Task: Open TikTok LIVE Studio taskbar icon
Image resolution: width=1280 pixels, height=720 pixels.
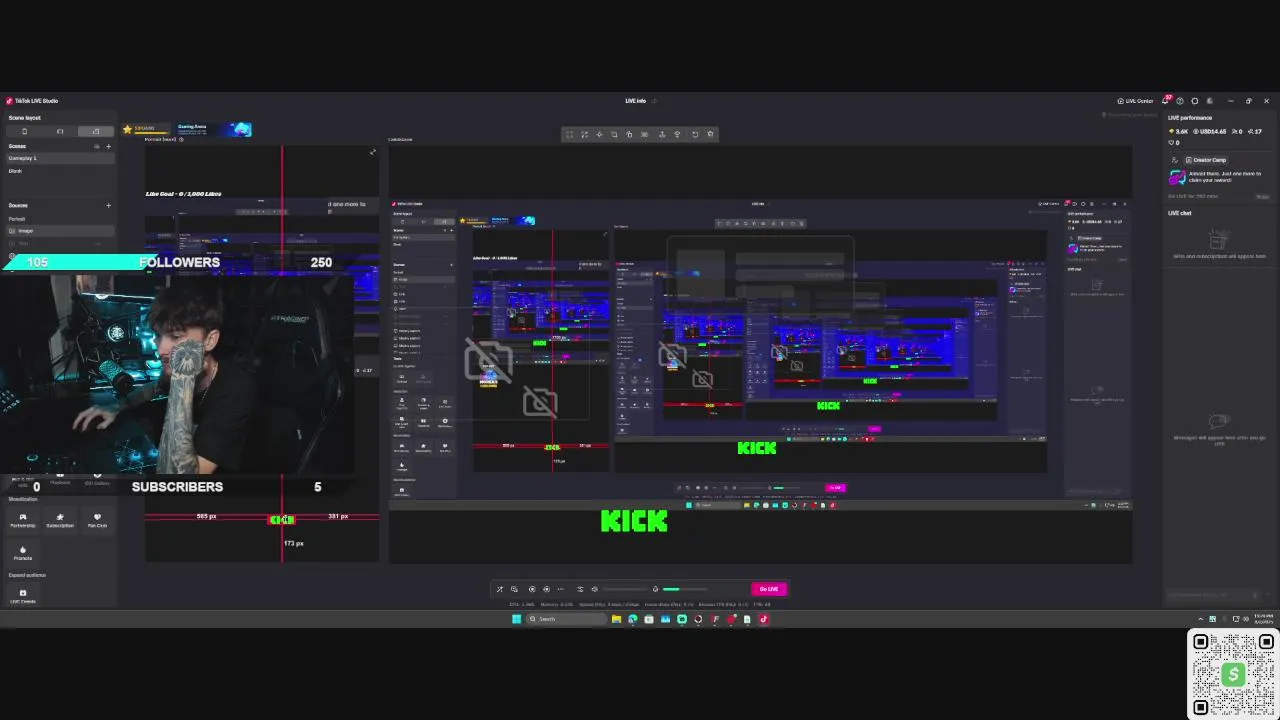Action: click(x=763, y=619)
